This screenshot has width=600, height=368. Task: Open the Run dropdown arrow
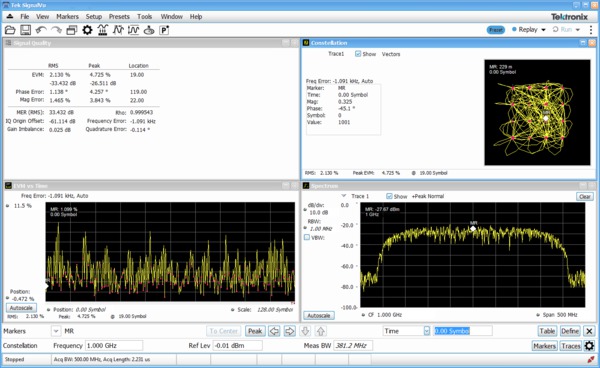[x=578, y=30]
